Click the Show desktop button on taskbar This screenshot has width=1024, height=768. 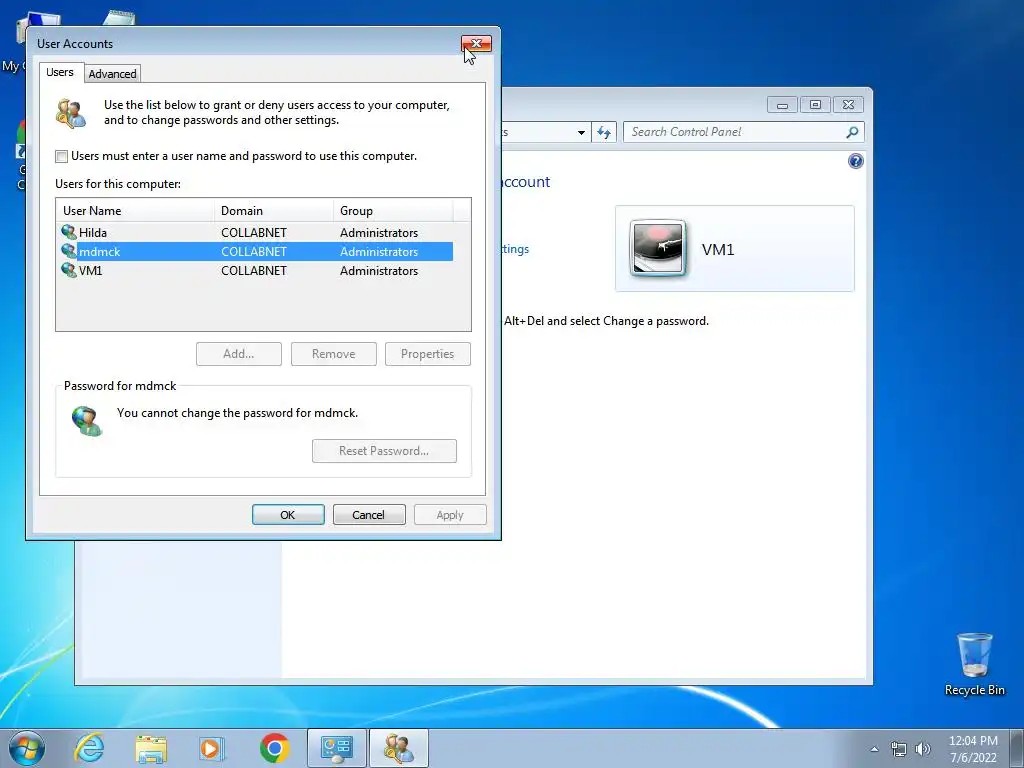click(1016, 748)
